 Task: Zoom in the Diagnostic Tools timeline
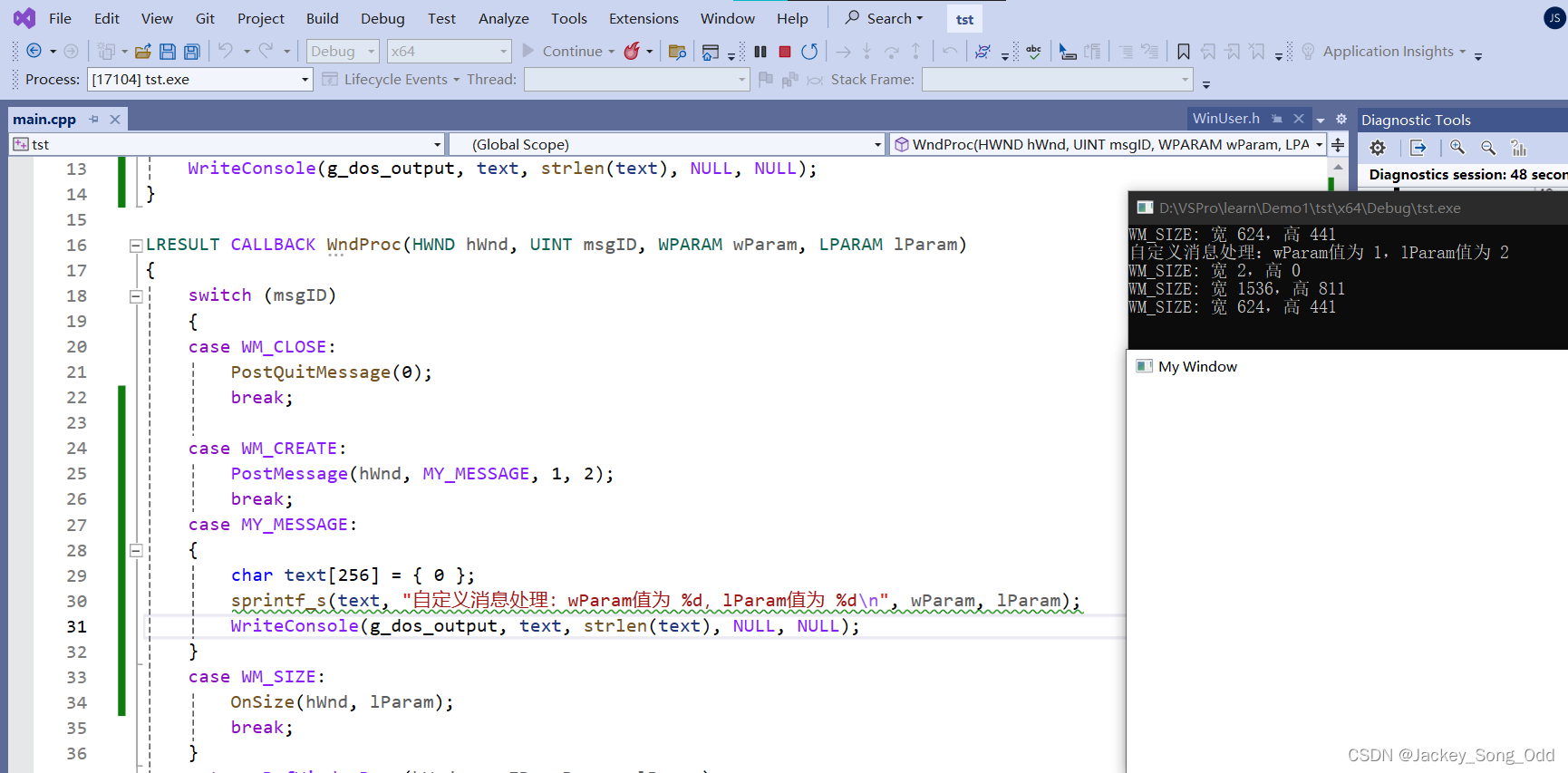(1457, 148)
